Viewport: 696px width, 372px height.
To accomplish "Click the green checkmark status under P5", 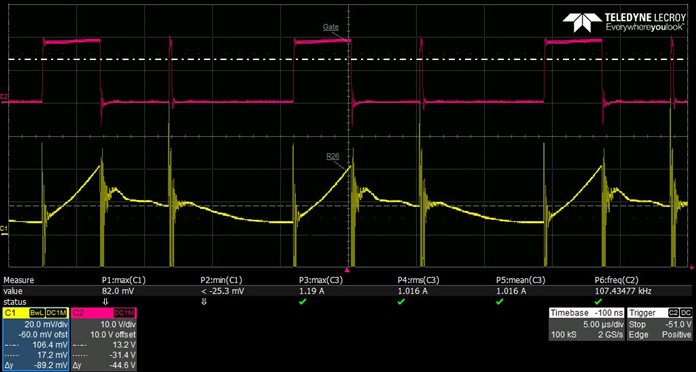I will tap(499, 302).
